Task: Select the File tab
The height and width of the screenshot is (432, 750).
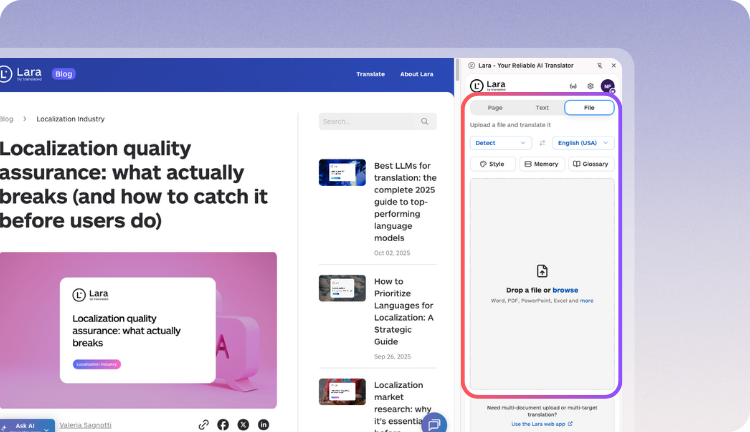Action: (x=589, y=108)
